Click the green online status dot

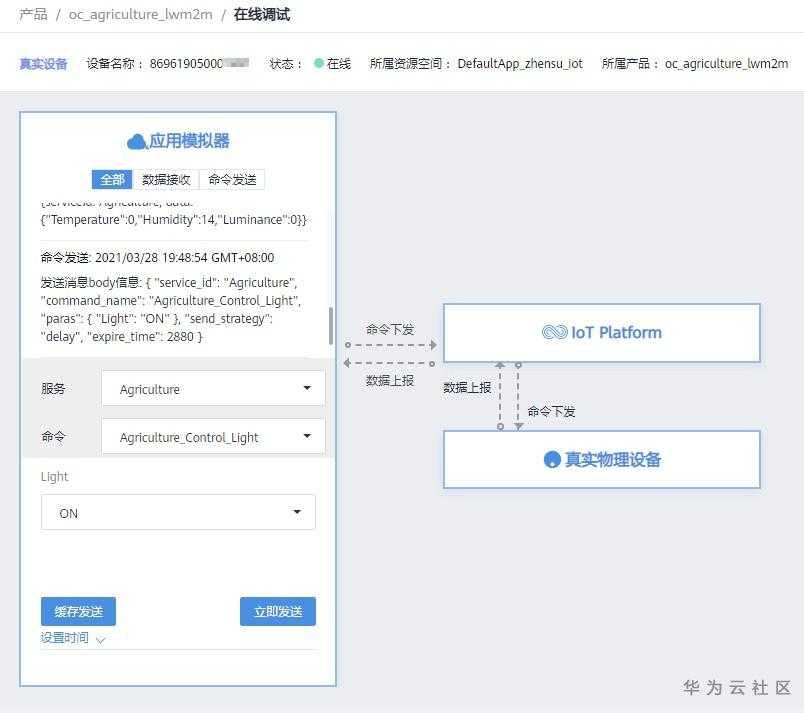click(318, 63)
